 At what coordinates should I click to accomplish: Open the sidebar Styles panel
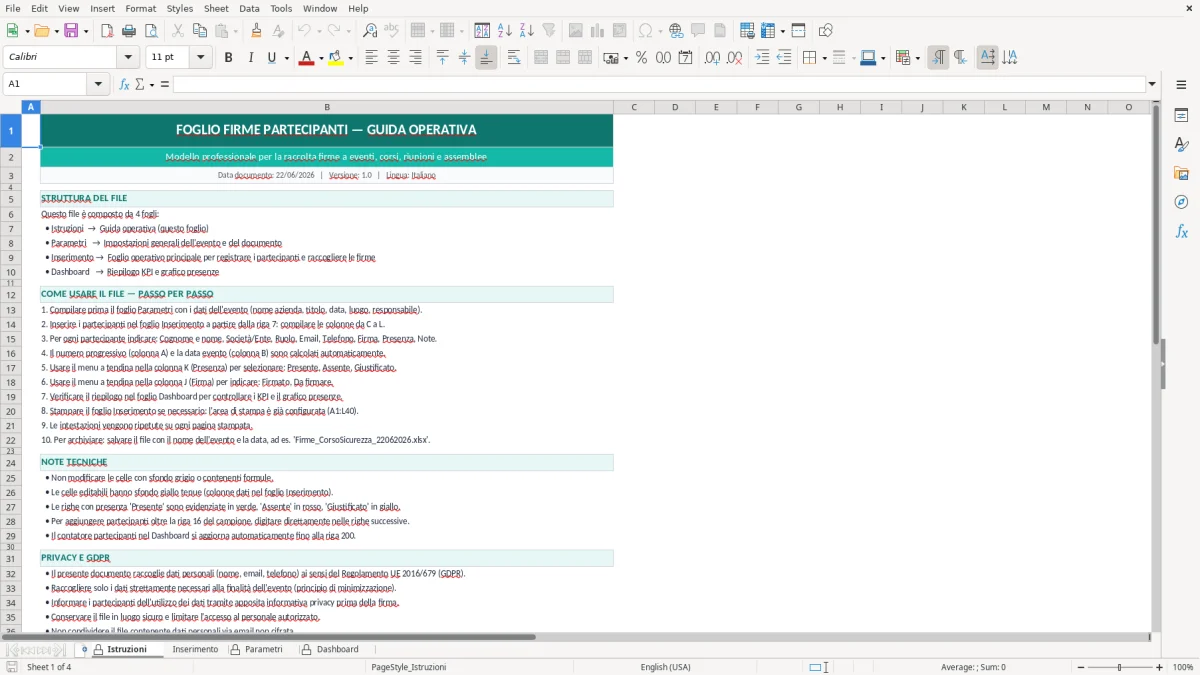point(1181,145)
